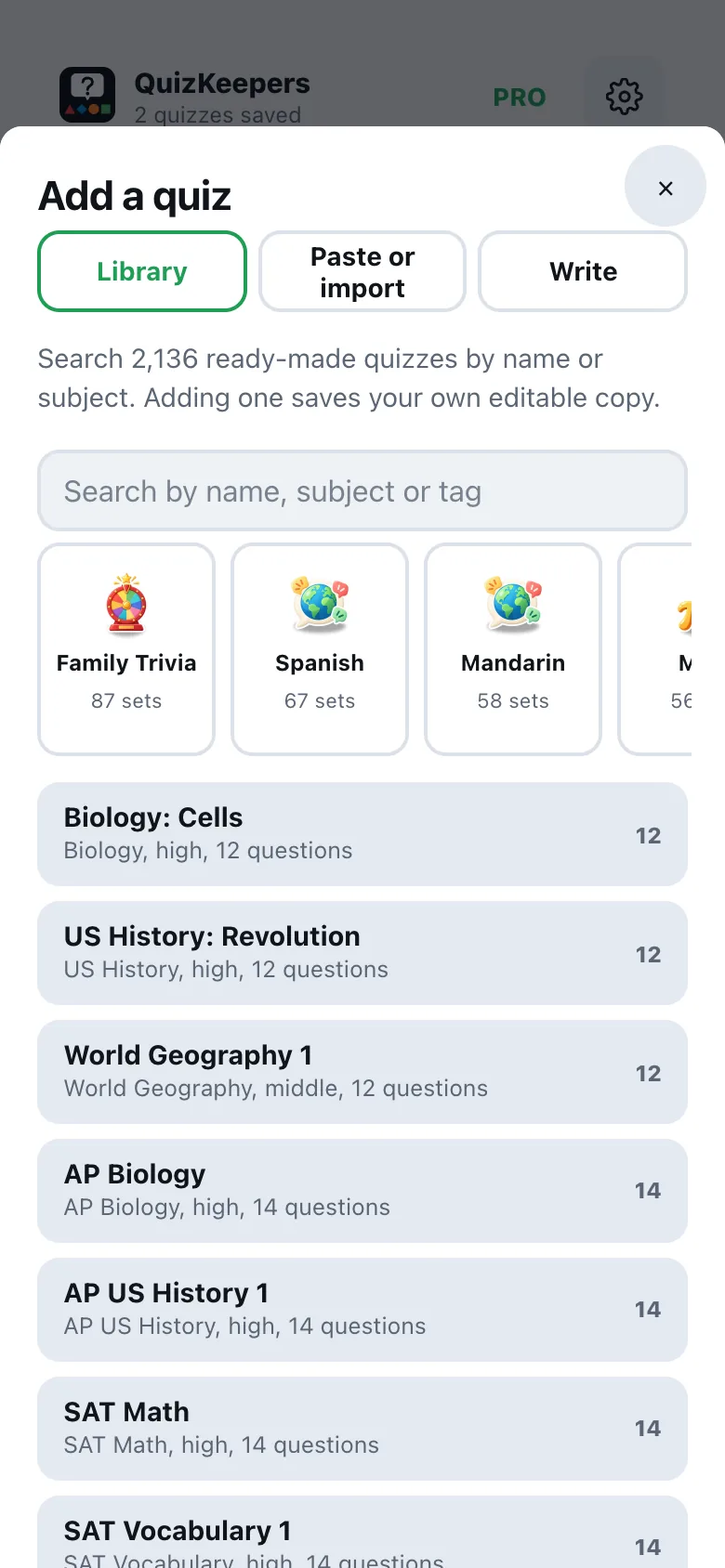Open the partially visible fourth category card
The width and height of the screenshot is (725, 1568).
coord(655,649)
